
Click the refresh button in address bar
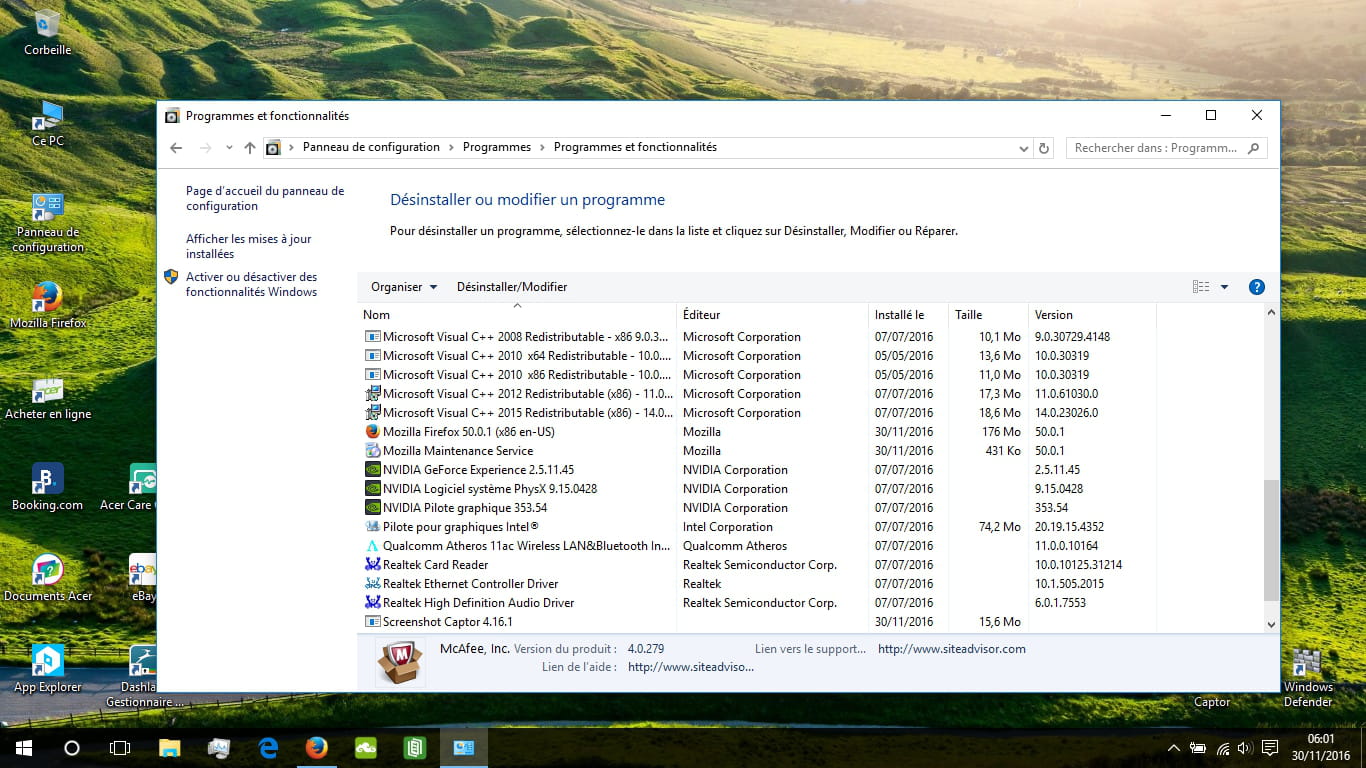[x=1044, y=148]
